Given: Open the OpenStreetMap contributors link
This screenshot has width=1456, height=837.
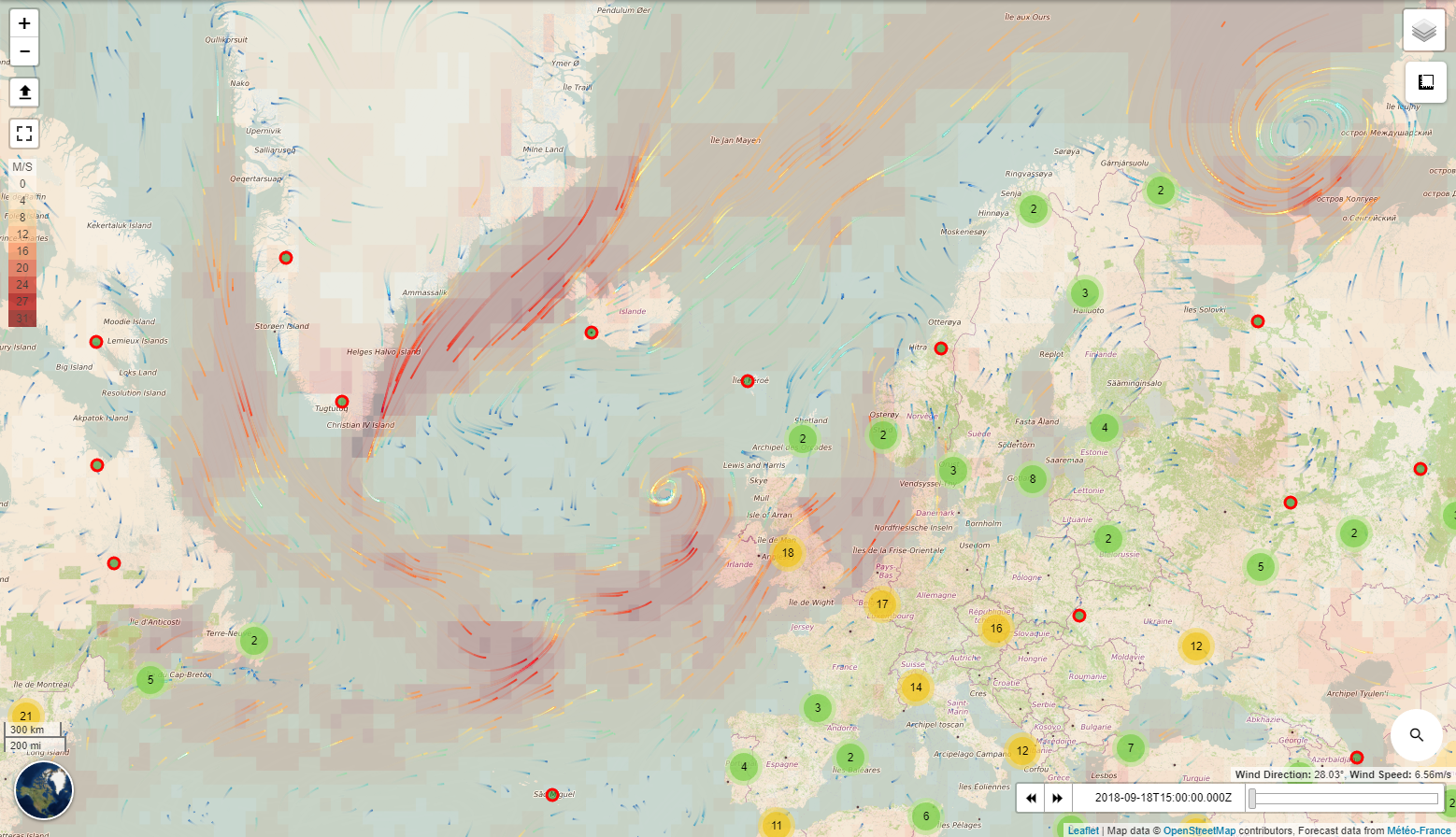Looking at the screenshot, I should (1199, 830).
